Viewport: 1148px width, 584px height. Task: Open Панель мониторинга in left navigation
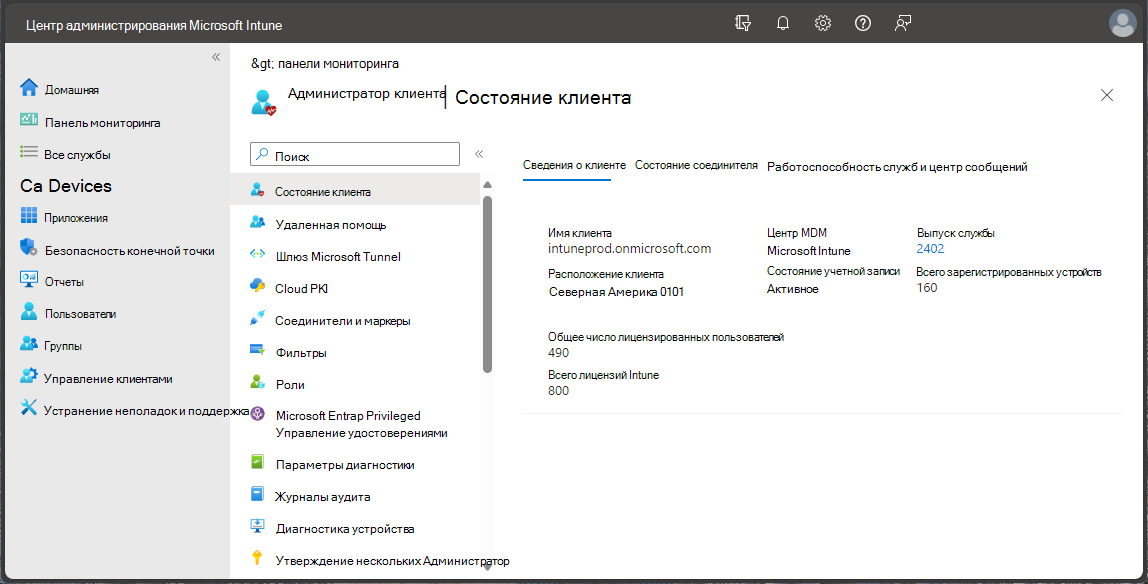[x=102, y=123]
